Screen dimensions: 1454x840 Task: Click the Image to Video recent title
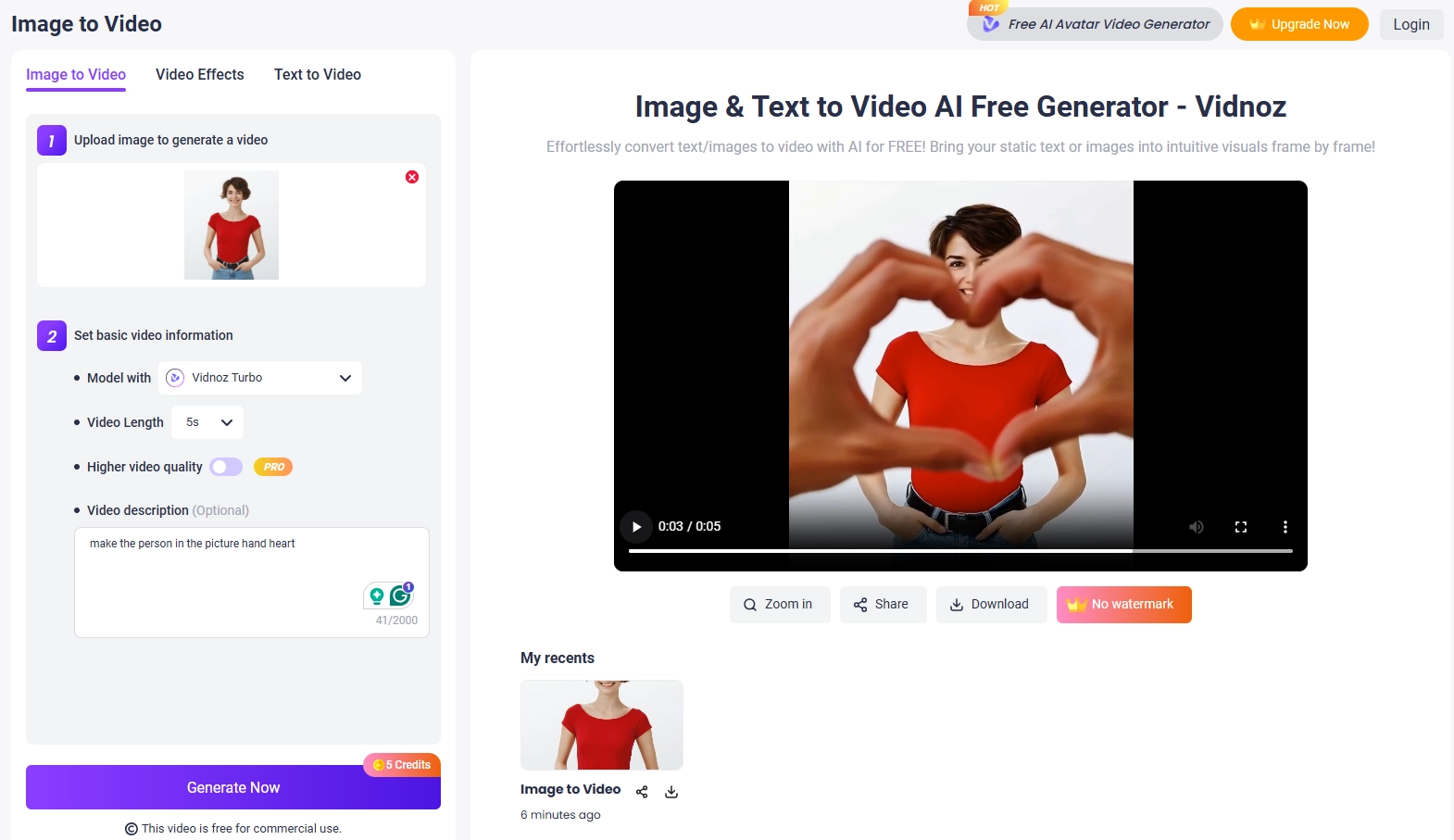pos(570,789)
